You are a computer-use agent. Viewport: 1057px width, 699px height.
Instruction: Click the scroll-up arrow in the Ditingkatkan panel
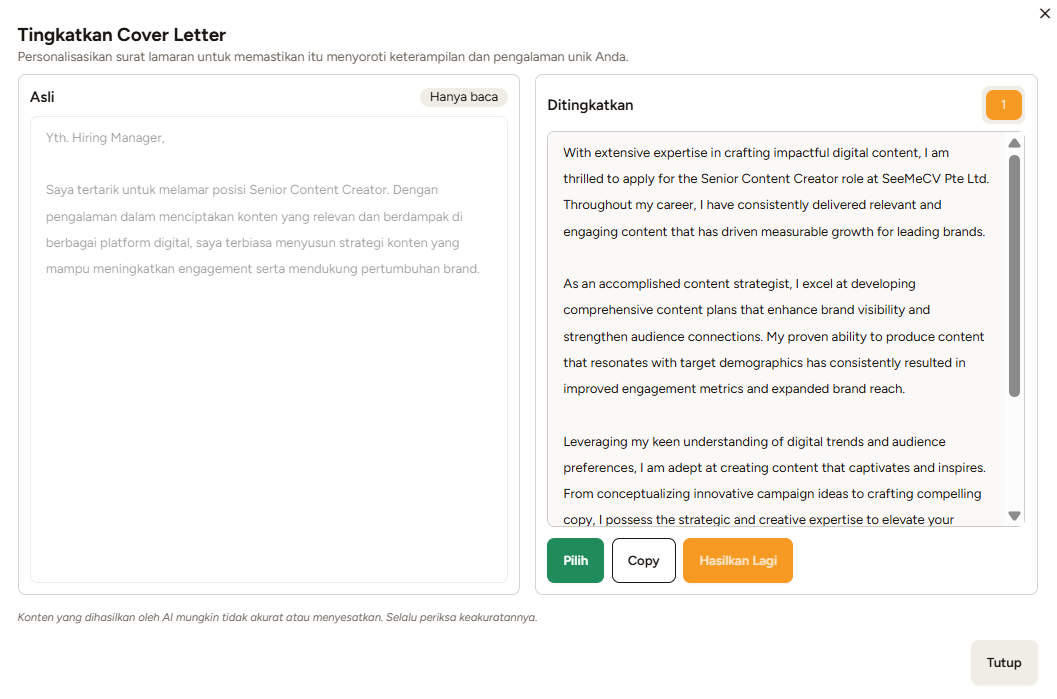[1014, 143]
